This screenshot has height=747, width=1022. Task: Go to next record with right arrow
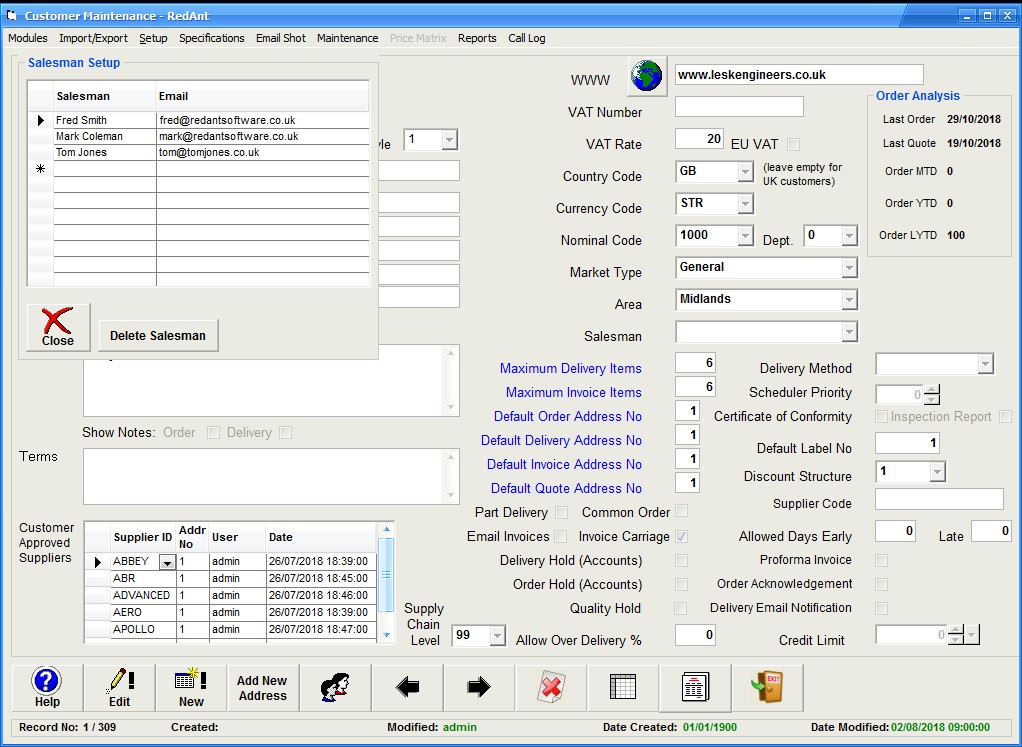pyautogui.click(x=479, y=688)
